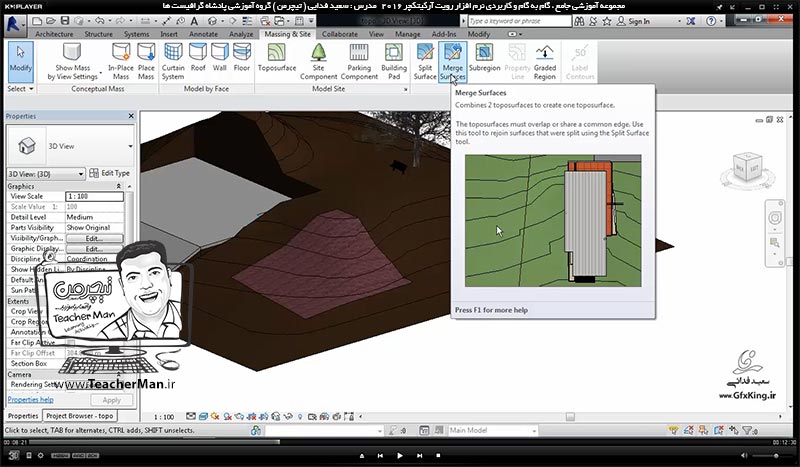This screenshot has width=800, height=467.
Task: Expand the Model Site panel dialog launcher arrow
Action: click(406, 89)
